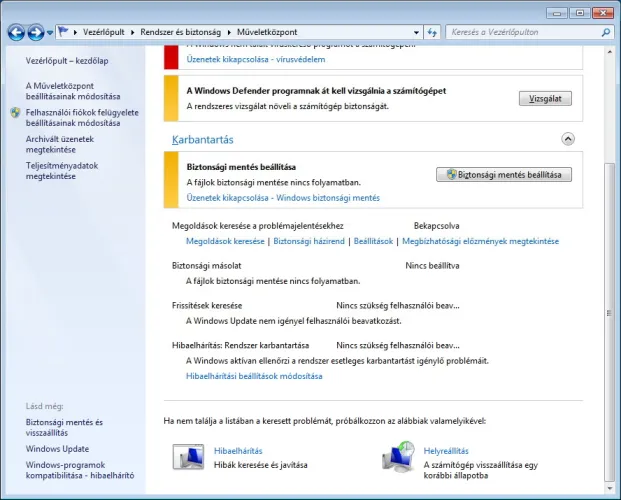Click 'Üzenetek kikapcsolása - vírusvédelem' link
This screenshot has width=621, height=500.
(x=256, y=59)
